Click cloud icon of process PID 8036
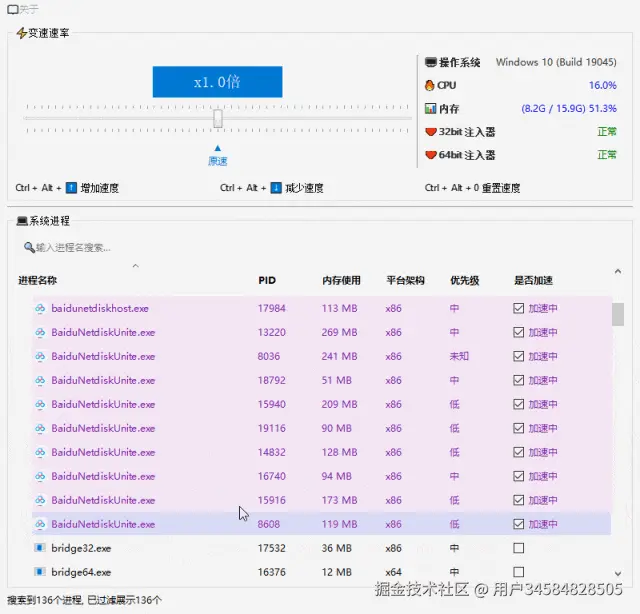This screenshot has height=614, width=640. [x=40, y=356]
